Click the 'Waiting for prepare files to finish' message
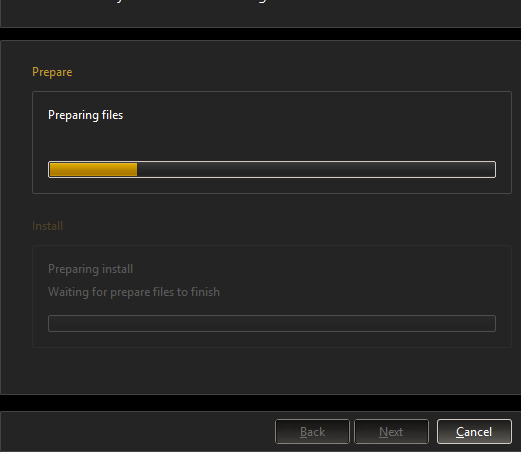Viewport: 521px width, 452px height. (134, 292)
